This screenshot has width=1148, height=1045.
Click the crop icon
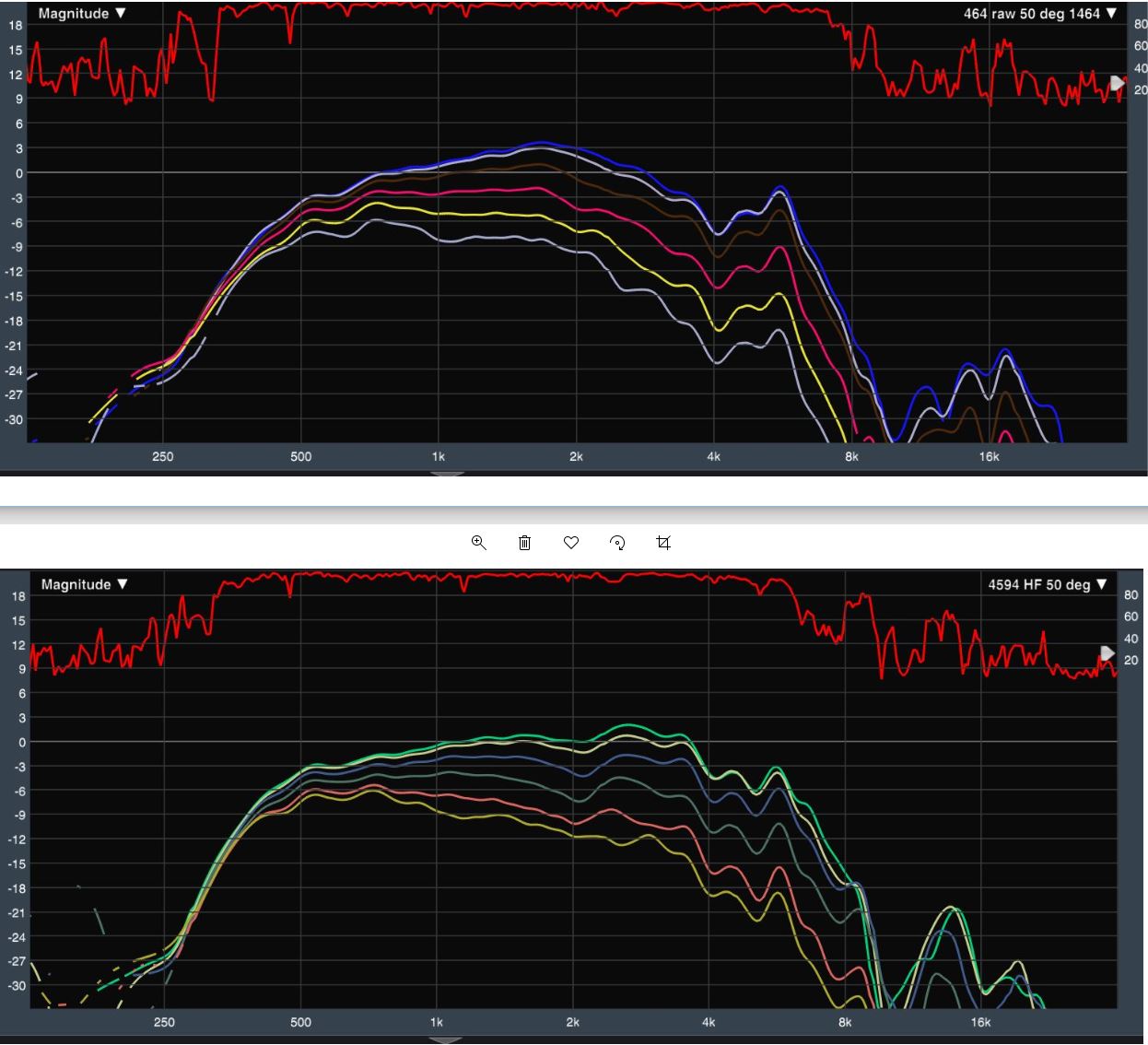663,543
